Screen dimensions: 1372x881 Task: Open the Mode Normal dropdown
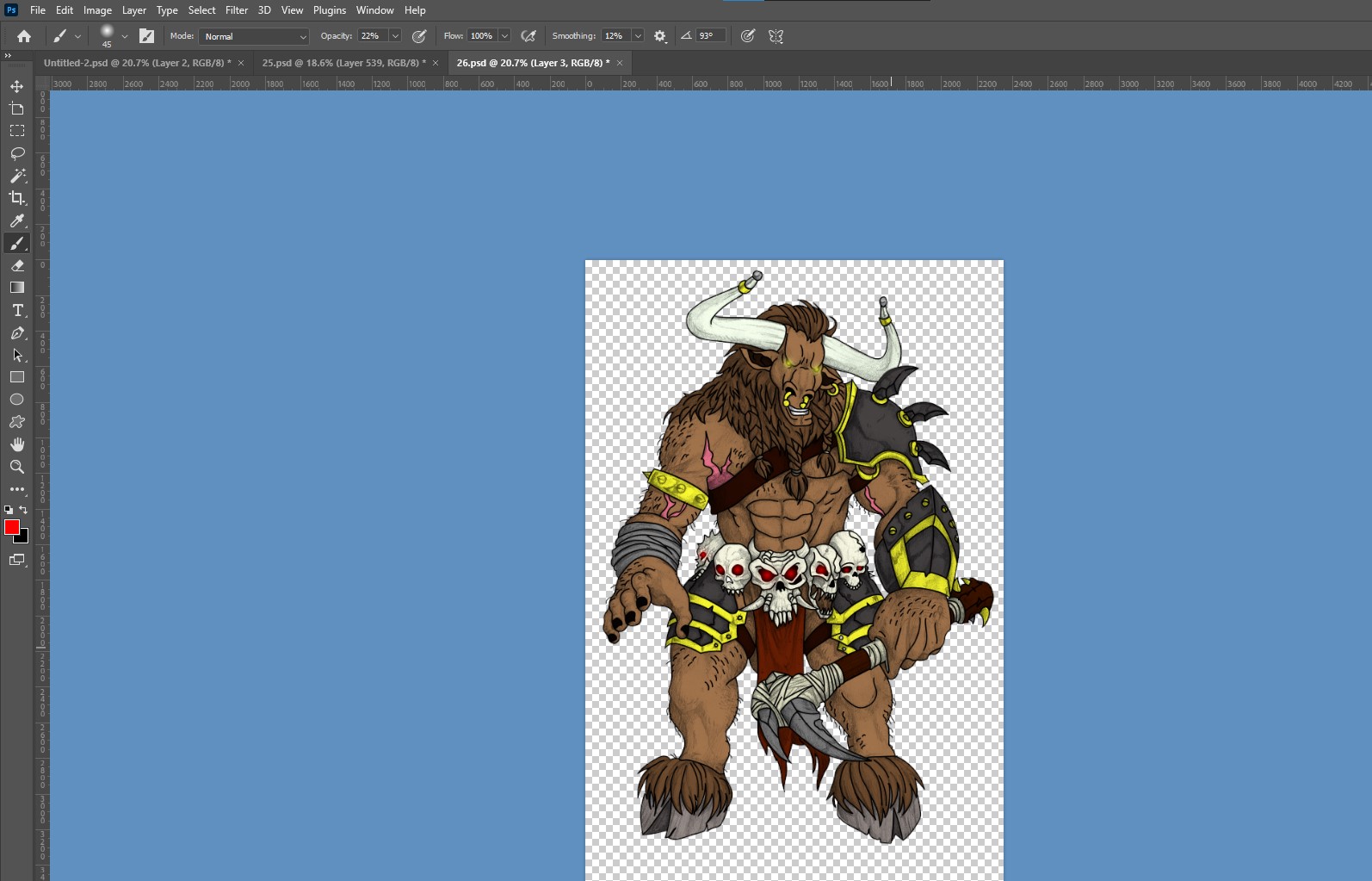click(254, 36)
